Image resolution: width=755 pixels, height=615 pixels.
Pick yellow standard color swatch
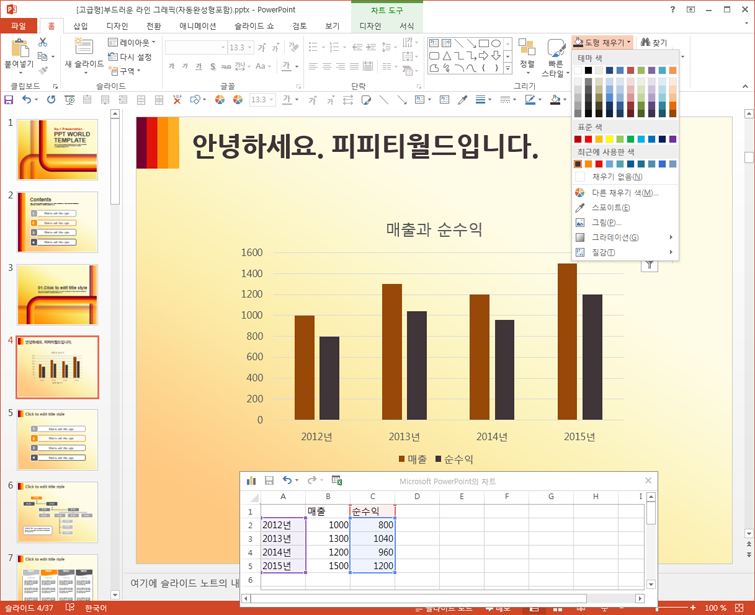coord(610,139)
